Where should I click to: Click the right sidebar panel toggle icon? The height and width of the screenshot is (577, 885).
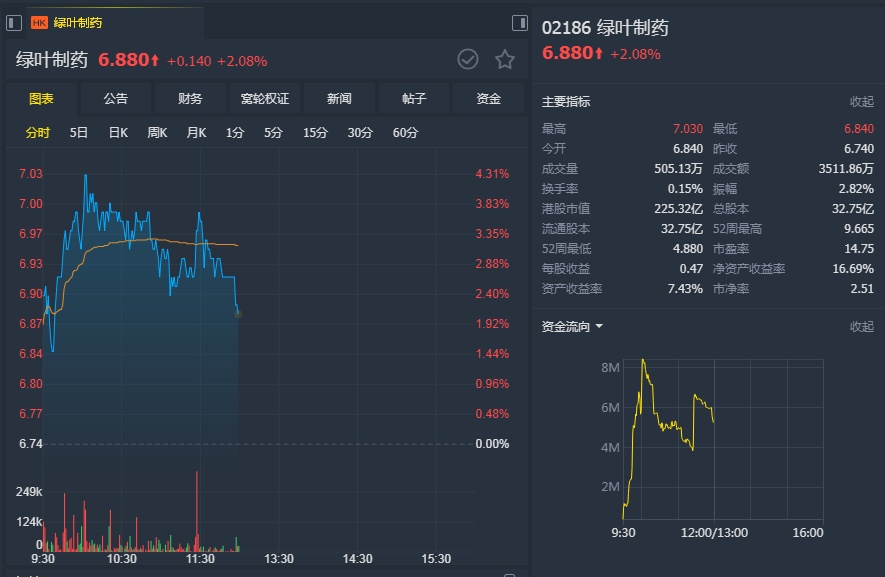519,23
